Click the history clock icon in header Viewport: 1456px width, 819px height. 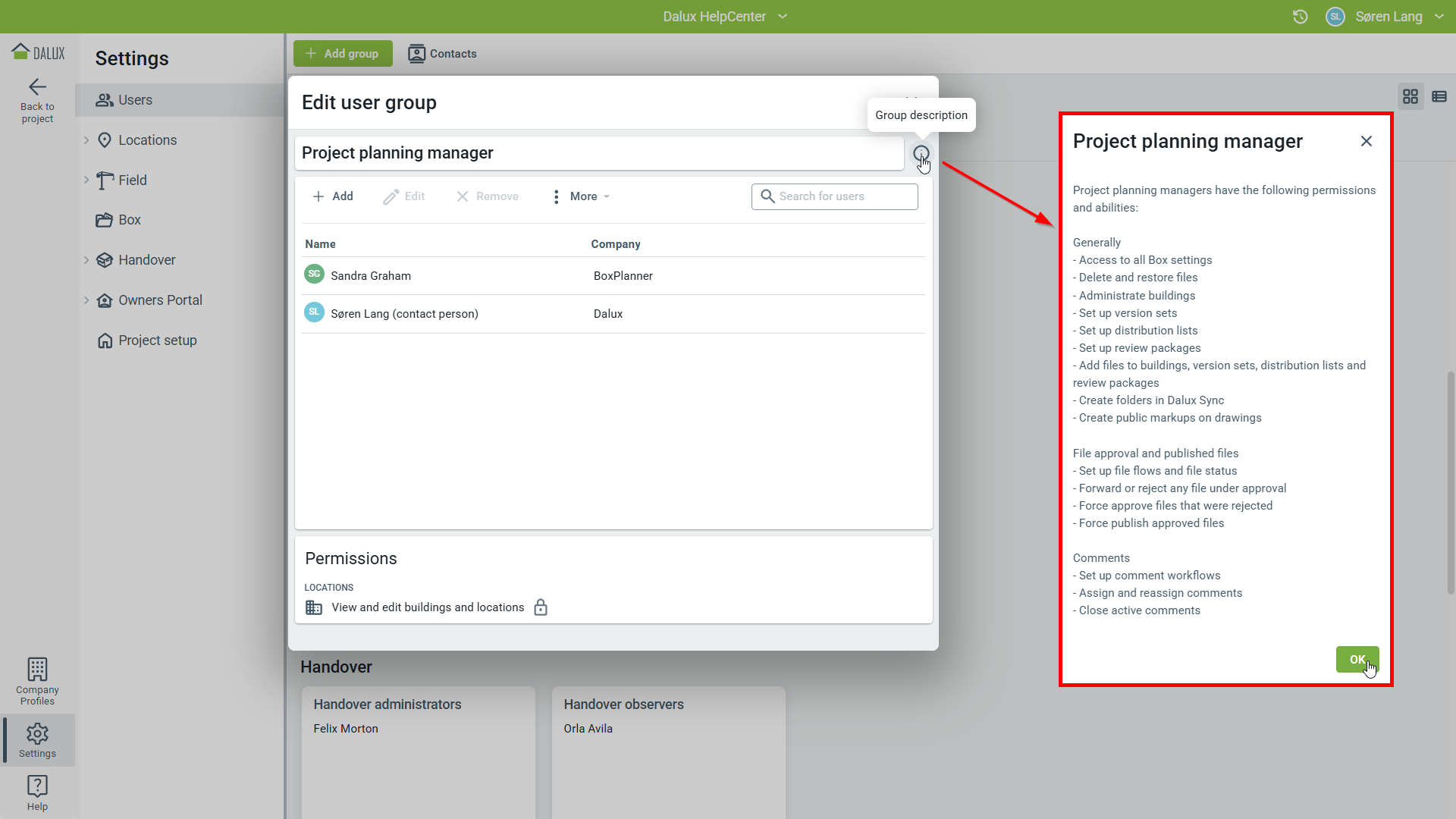pos(1300,17)
